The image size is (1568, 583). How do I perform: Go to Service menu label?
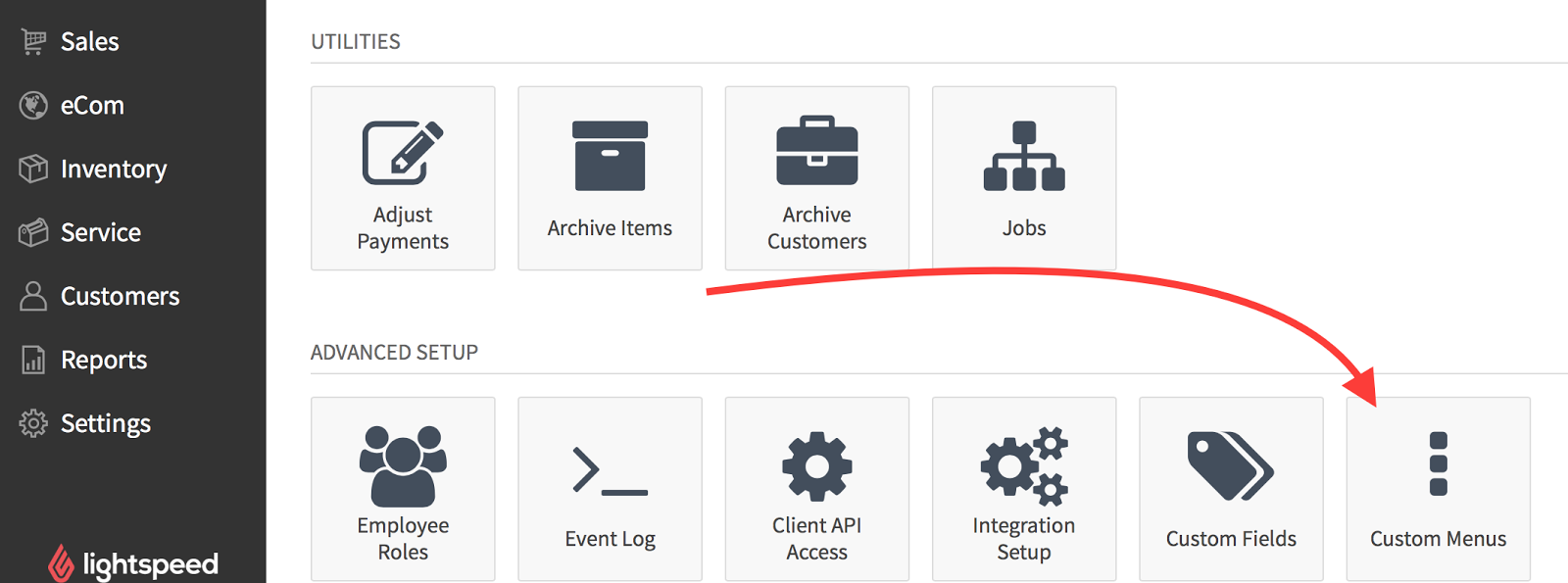click(x=101, y=232)
